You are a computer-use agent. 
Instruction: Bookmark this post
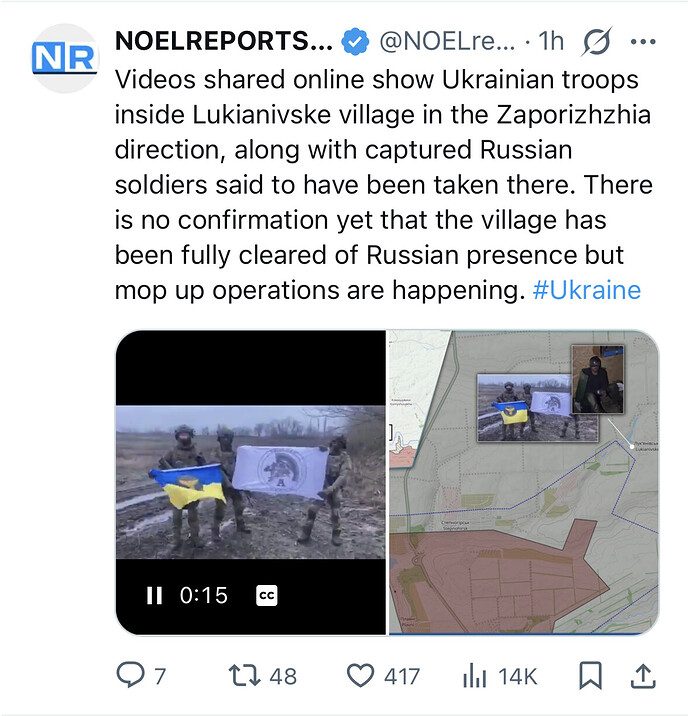click(590, 677)
